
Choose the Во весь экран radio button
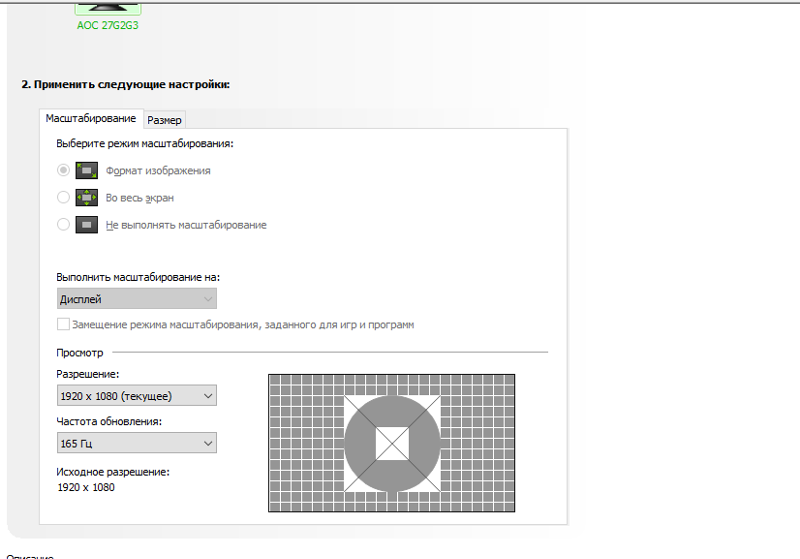click(64, 198)
